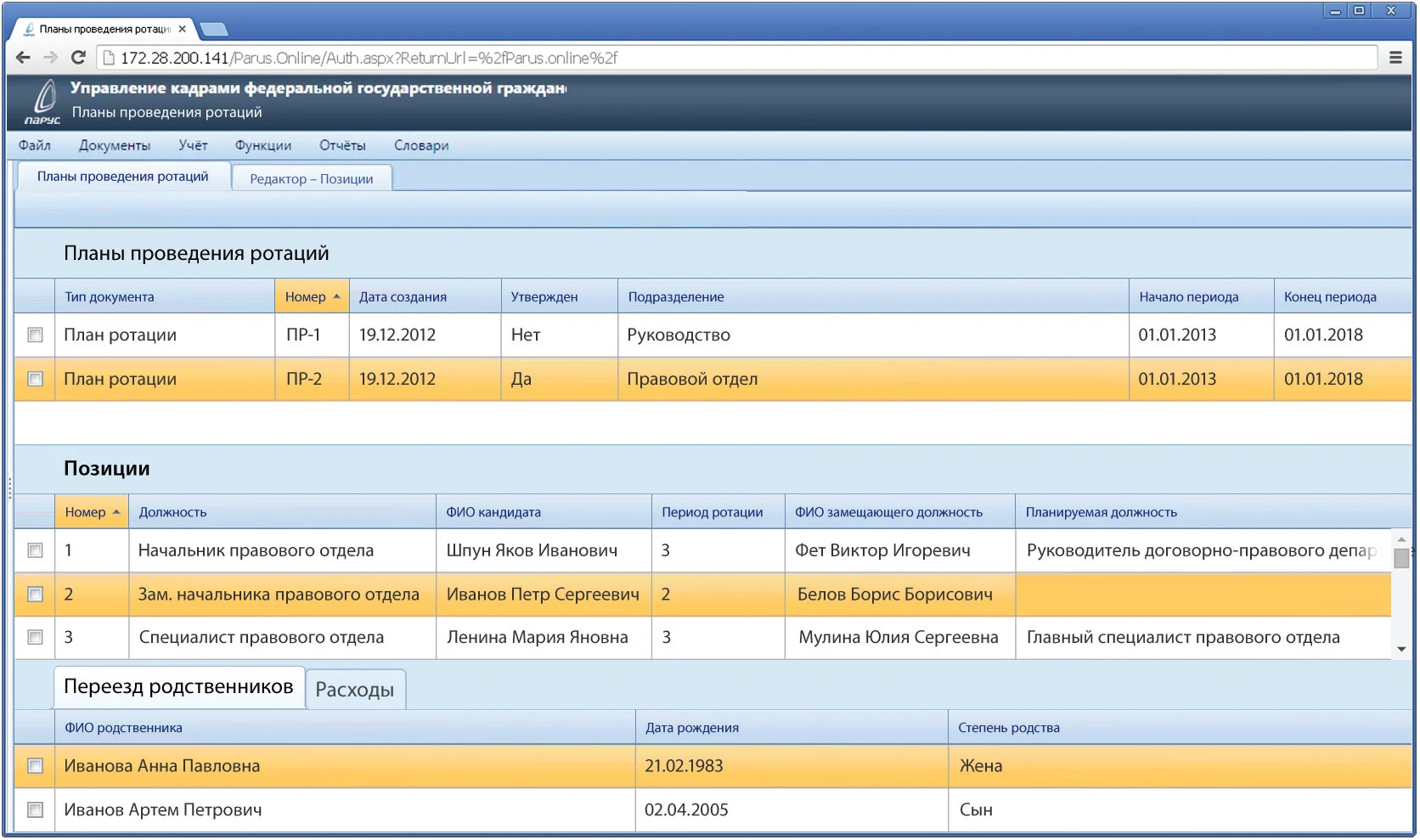Screen dimensions: 1420x840
Task: Sort positions by Номер column header
Action: [92, 512]
